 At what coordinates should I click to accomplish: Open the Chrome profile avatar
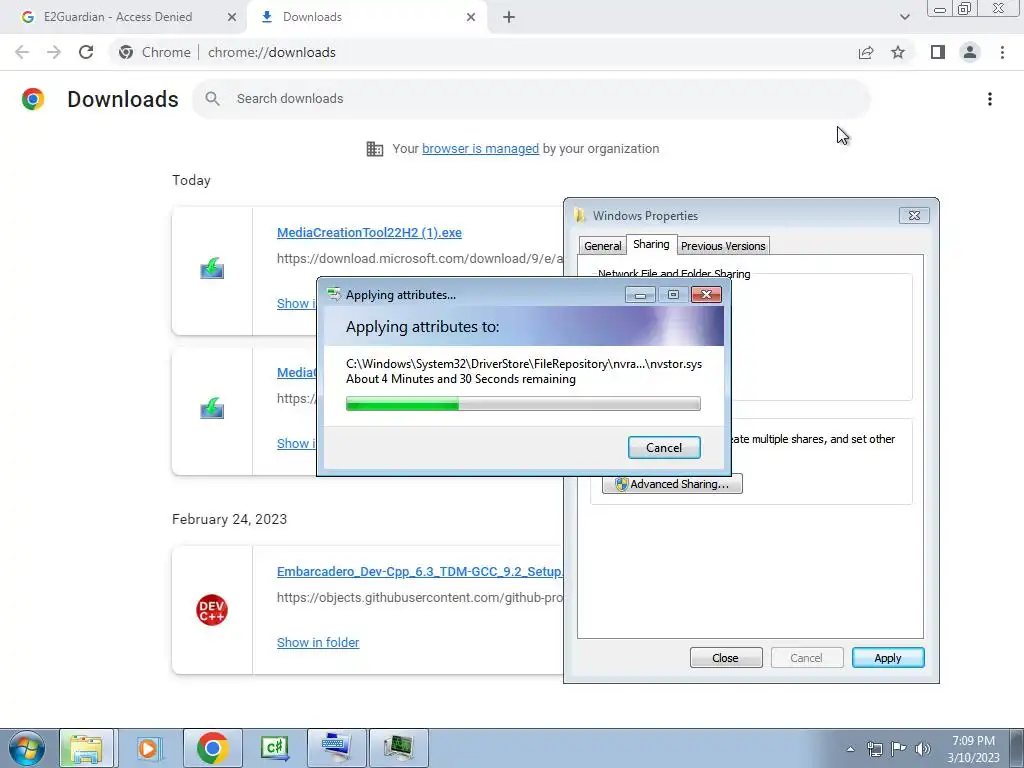[x=970, y=52]
